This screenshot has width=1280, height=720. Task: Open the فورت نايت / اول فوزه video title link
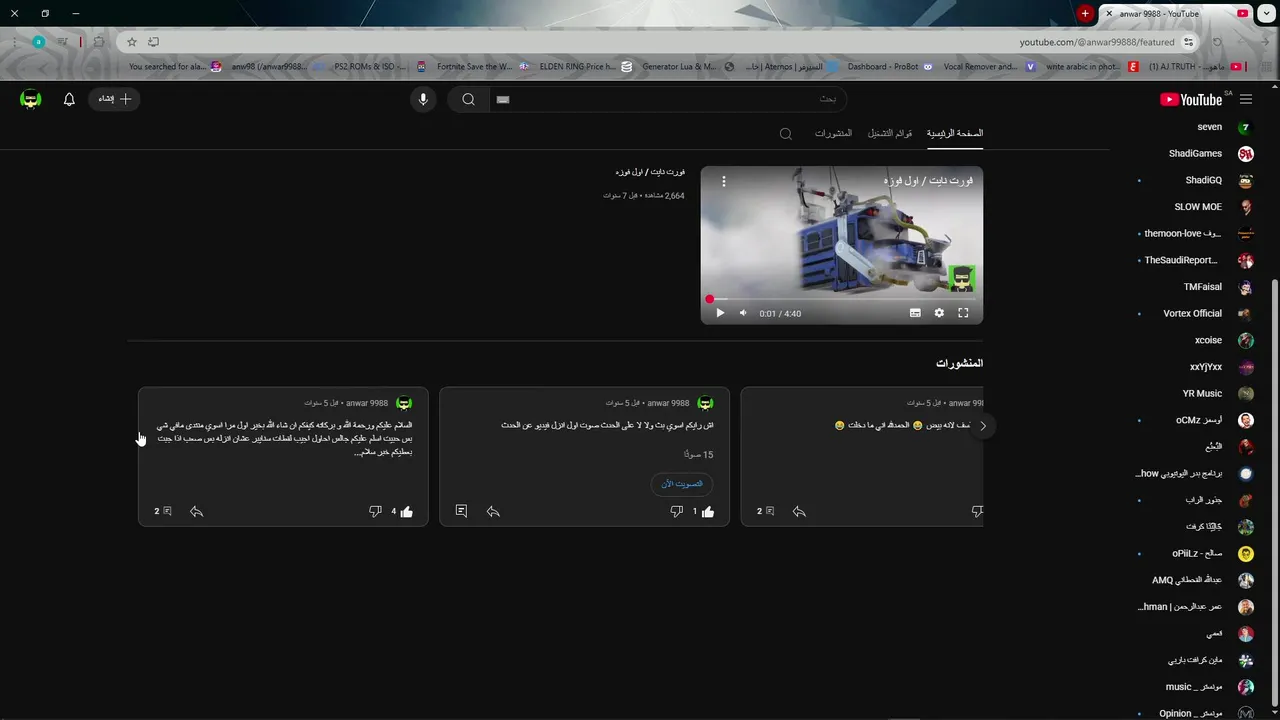[650, 172]
